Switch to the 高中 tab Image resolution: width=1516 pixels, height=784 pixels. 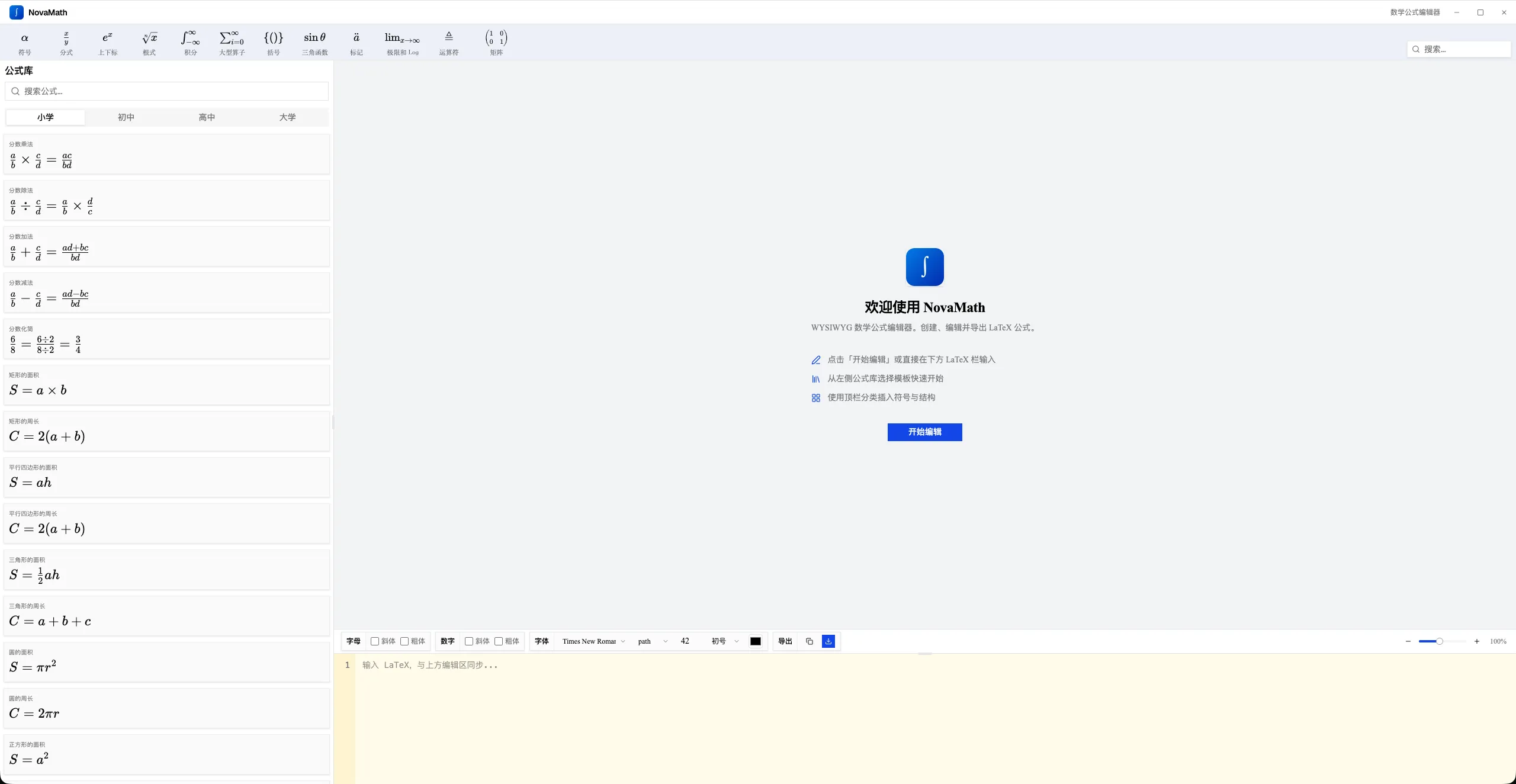pos(207,117)
